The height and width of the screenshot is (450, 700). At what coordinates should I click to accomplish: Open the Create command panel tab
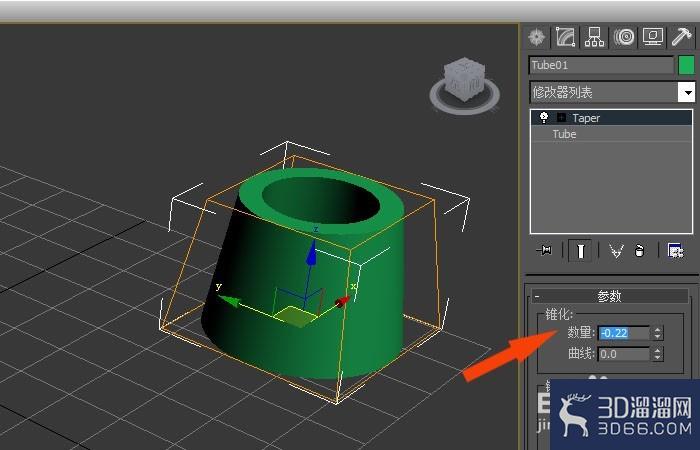(537, 37)
